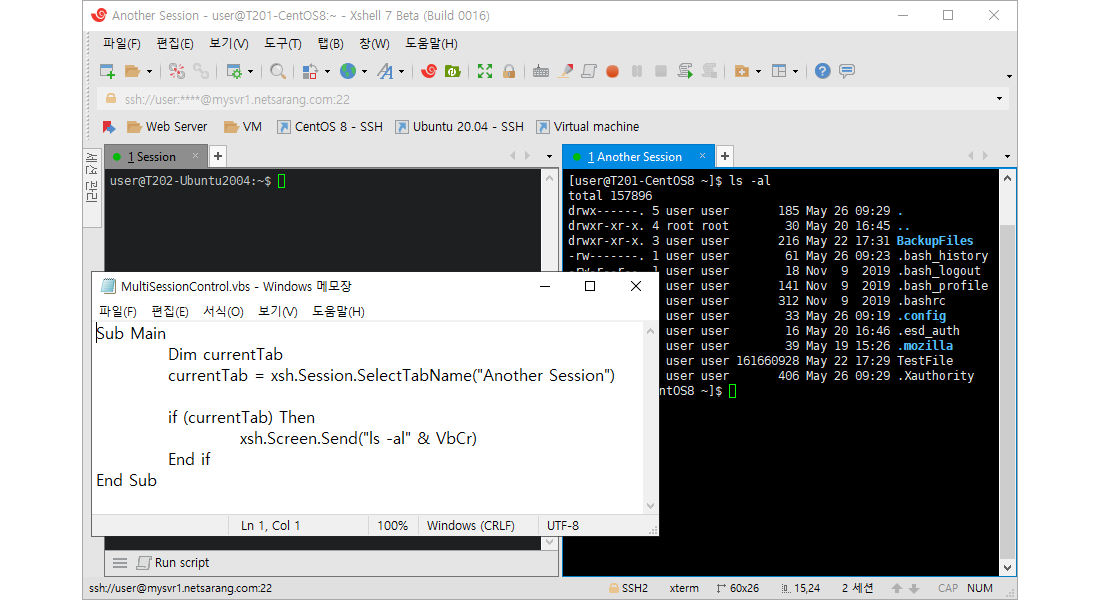Open Help blue question mark icon

823,71
